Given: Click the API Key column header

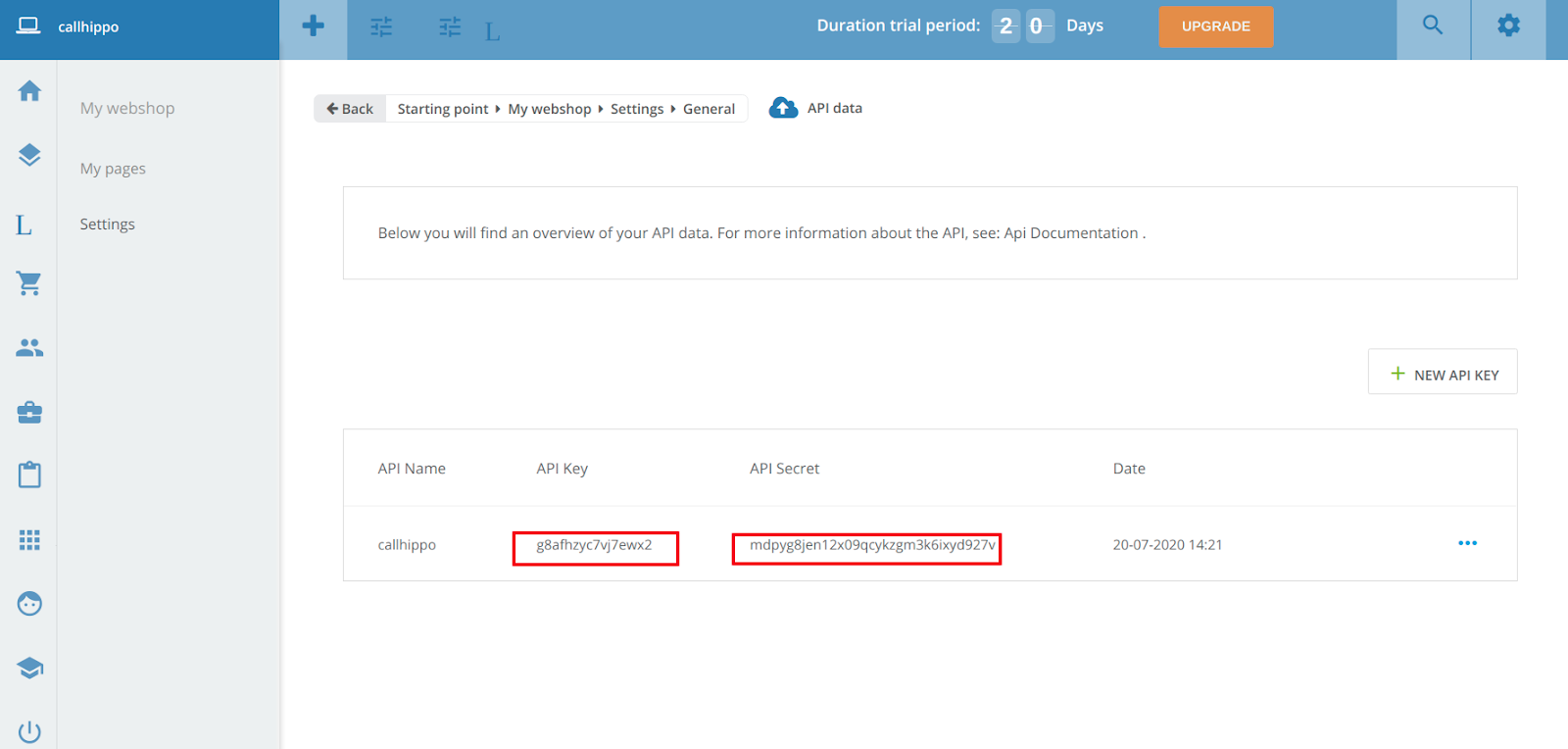Looking at the screenshot, I should tap(563, 469).
